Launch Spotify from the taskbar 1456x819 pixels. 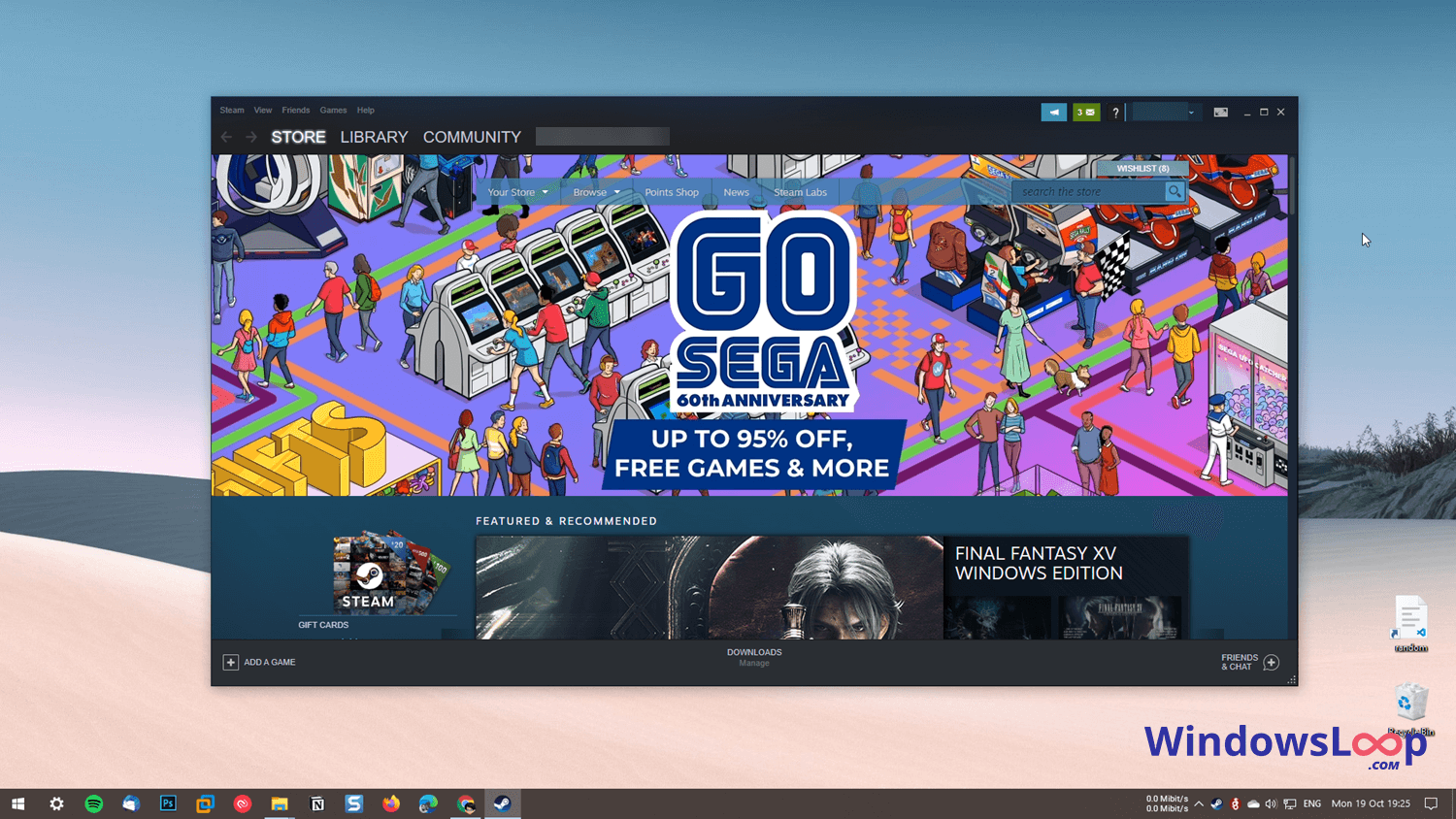93,803
